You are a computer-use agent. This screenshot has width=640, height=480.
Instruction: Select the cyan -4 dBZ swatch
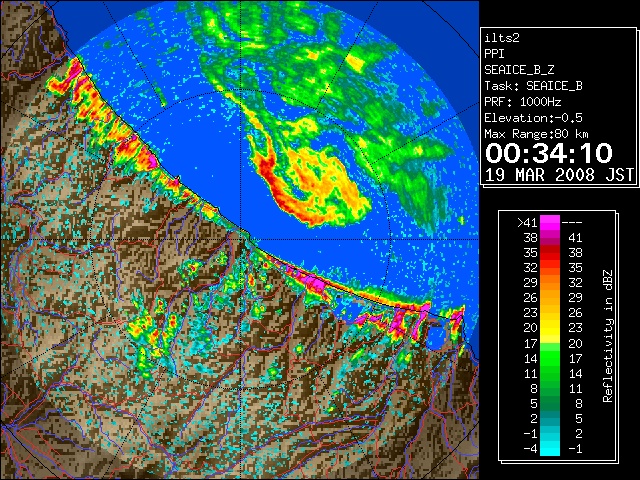tap(550, 449)
